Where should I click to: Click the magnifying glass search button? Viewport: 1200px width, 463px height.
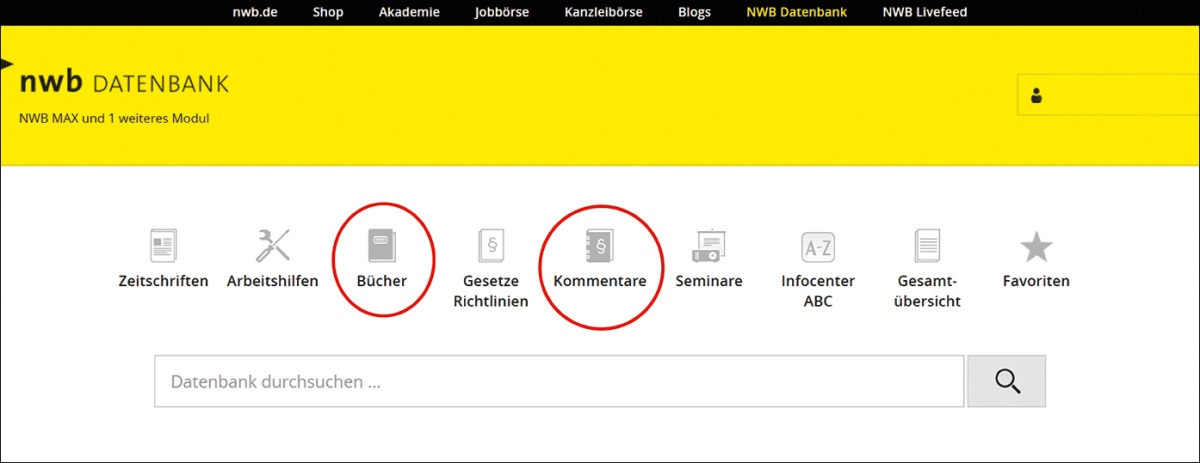1006,381
